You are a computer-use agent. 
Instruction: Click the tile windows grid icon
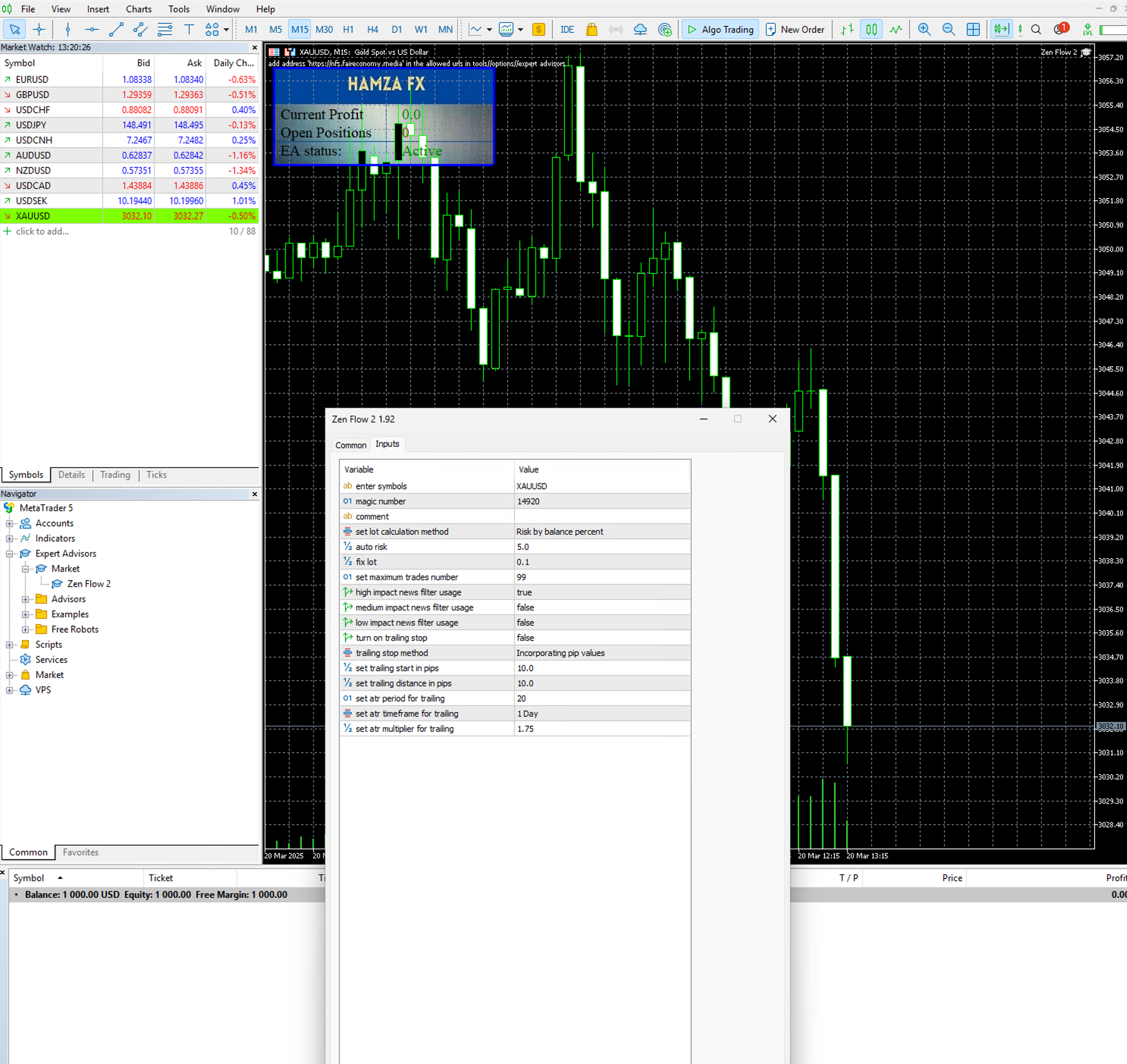coord(973,30)
